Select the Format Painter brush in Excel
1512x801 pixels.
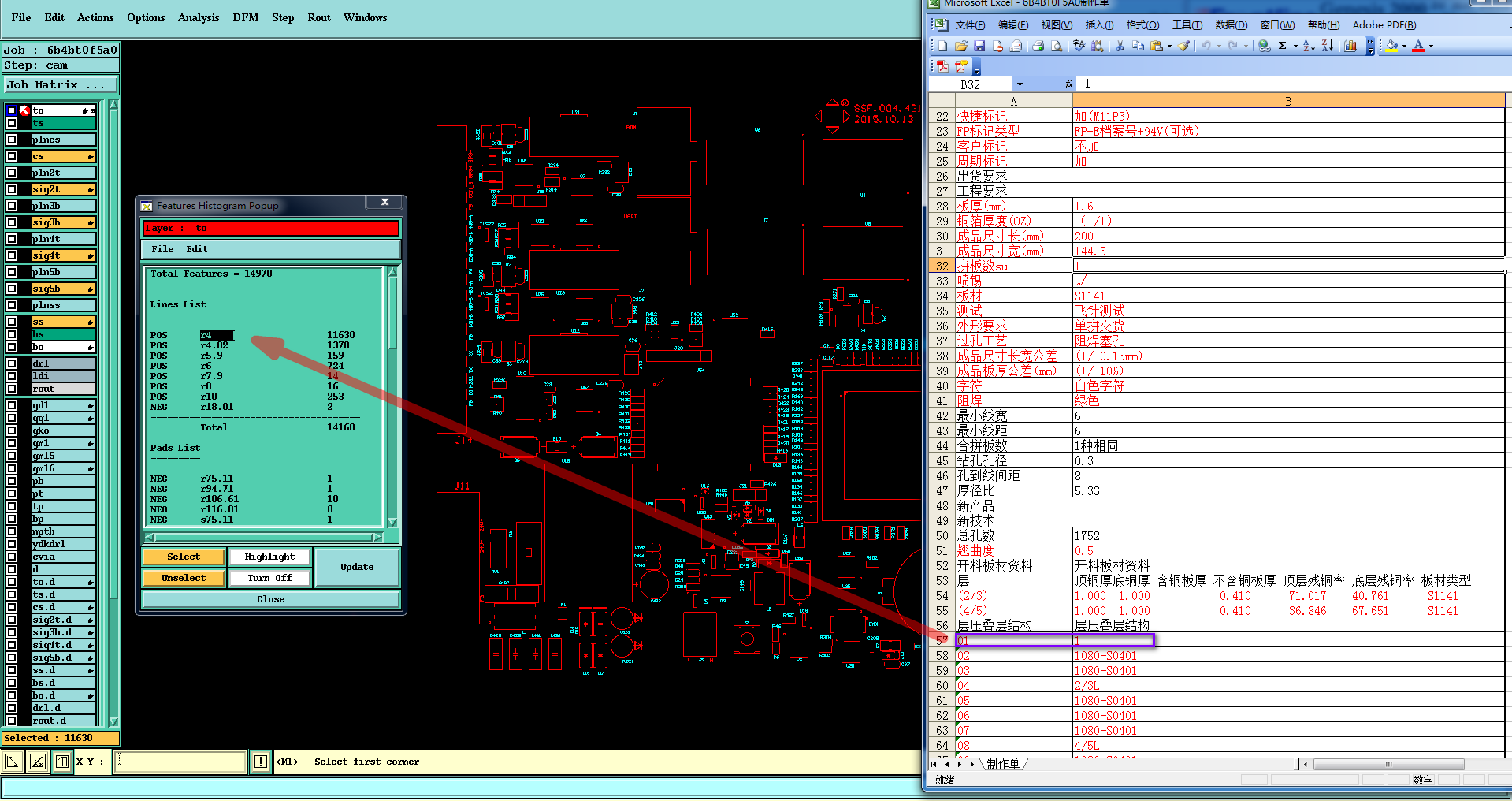point(1183,46)
